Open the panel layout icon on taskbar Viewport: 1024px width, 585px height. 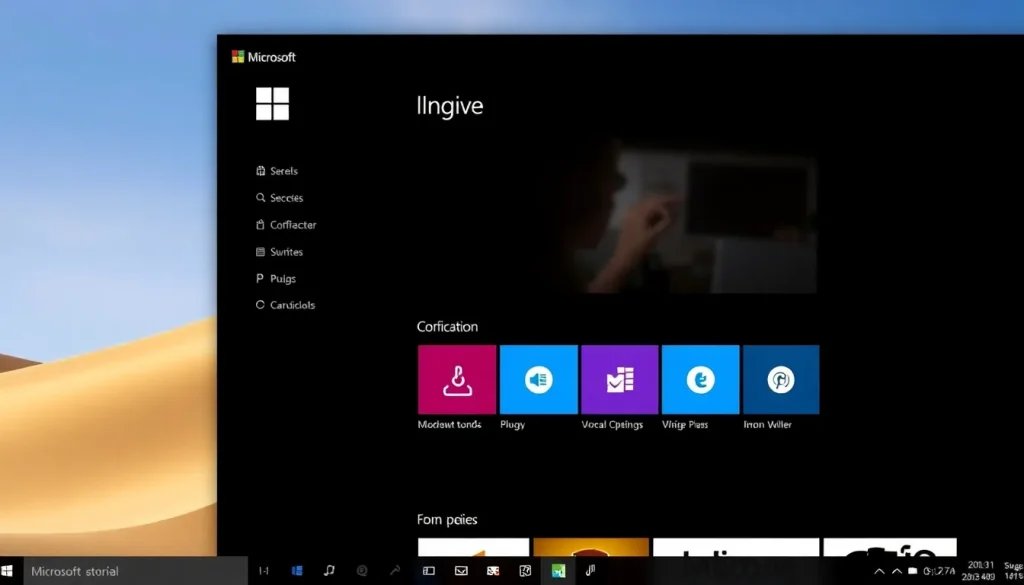[428, 571]
